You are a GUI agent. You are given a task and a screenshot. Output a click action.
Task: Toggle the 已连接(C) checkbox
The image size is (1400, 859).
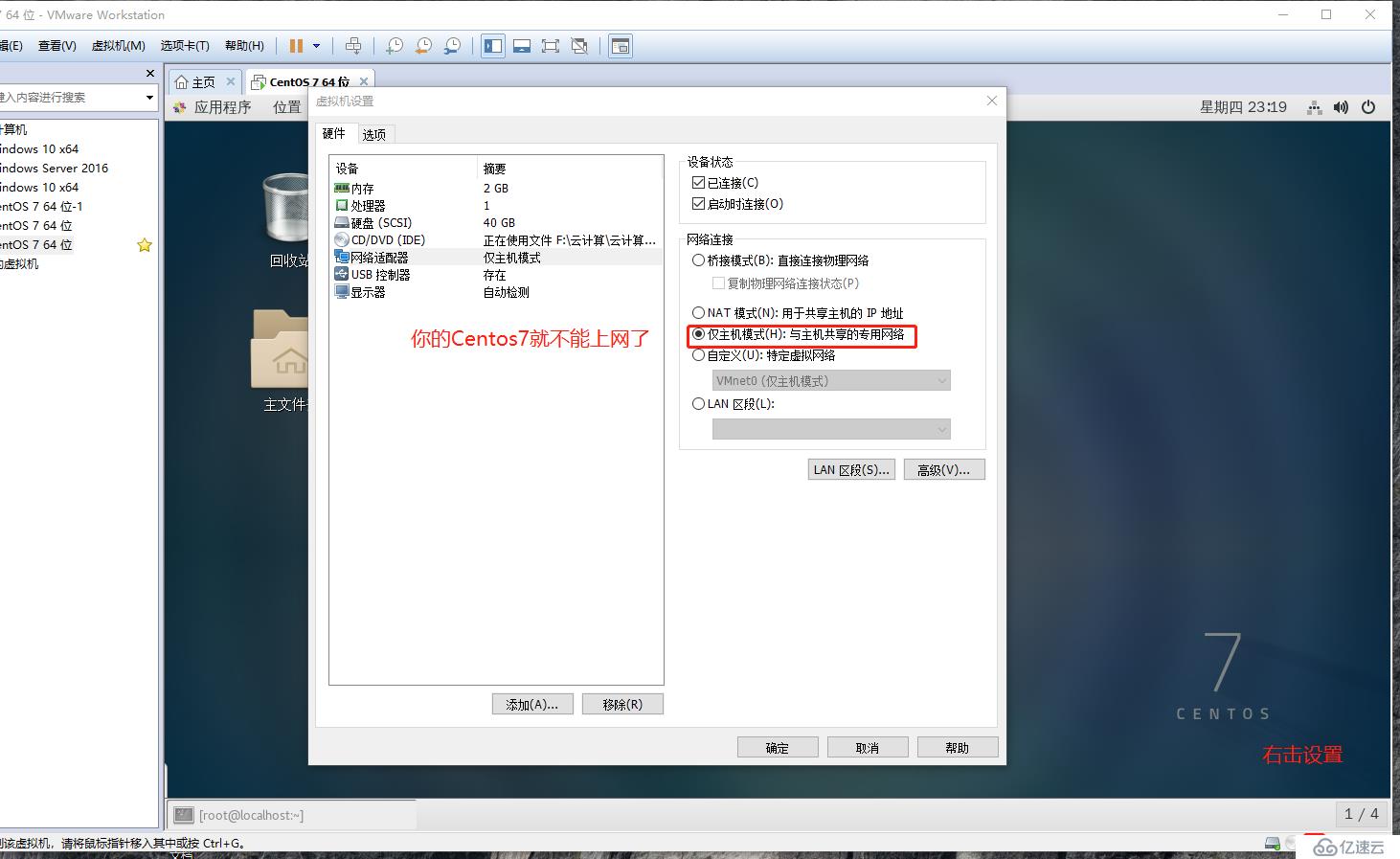pyautogui.click(x=698, y=183)
